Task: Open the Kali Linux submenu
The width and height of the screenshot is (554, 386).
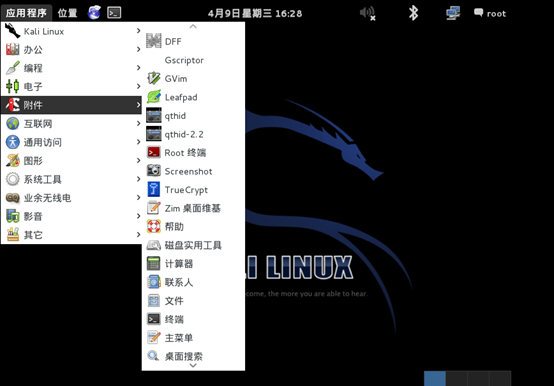Action: click(x=71, y=31)
